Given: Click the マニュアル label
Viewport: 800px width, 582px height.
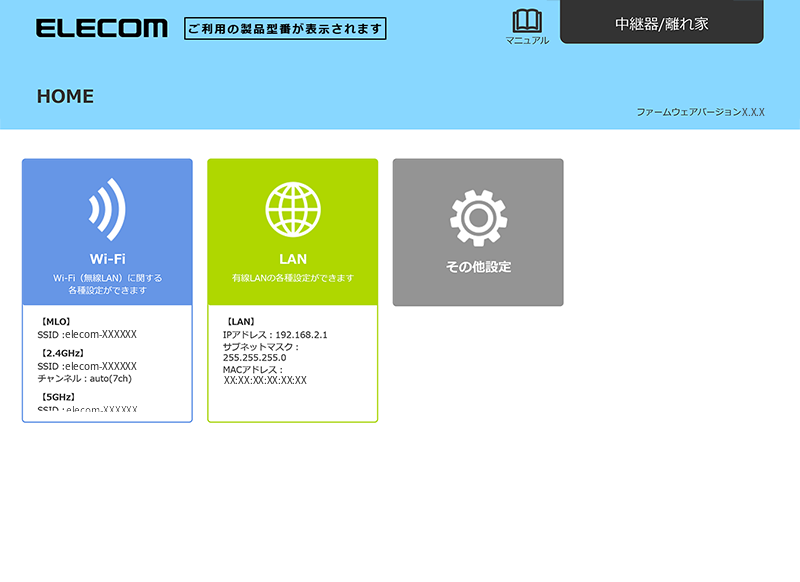Looking at the screenshot, I should (x=527, y=40).
